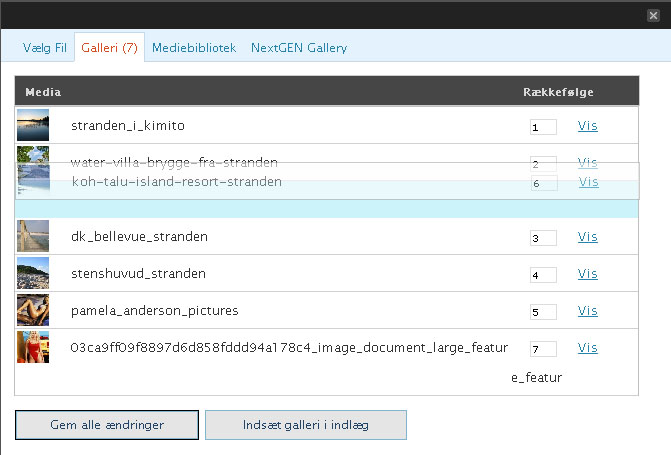The height and width of the screenshot is (455, 671).
Task: Click the dk_bellevue_stranden thumbnail image
Action: tap(33, 237)
